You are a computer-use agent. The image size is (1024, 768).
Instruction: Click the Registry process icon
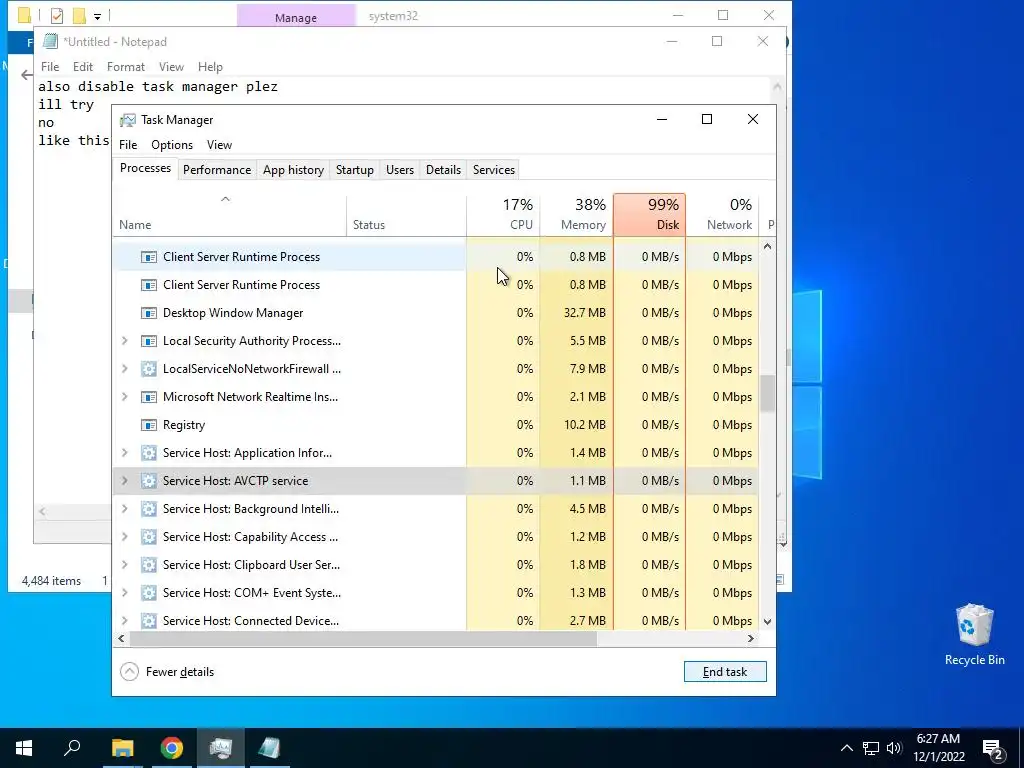pyautogui.click(x=149, y=425)
